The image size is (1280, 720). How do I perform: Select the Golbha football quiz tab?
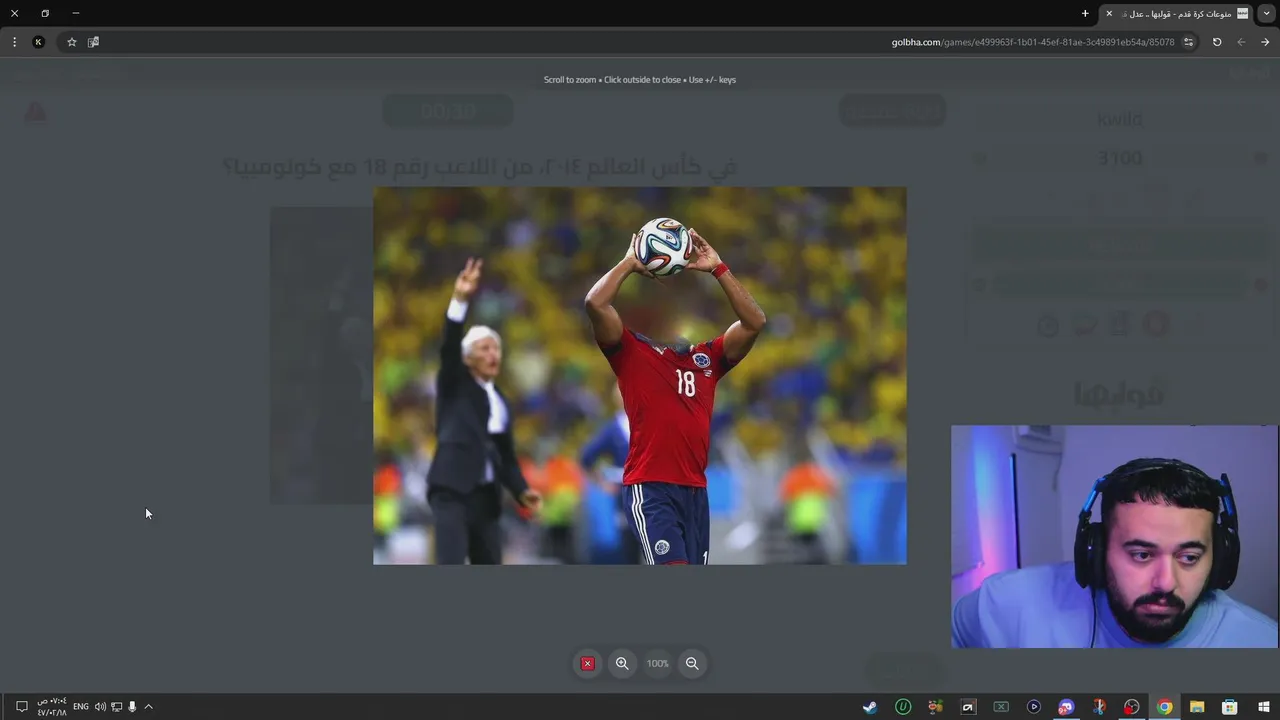tap(1177, 13)
